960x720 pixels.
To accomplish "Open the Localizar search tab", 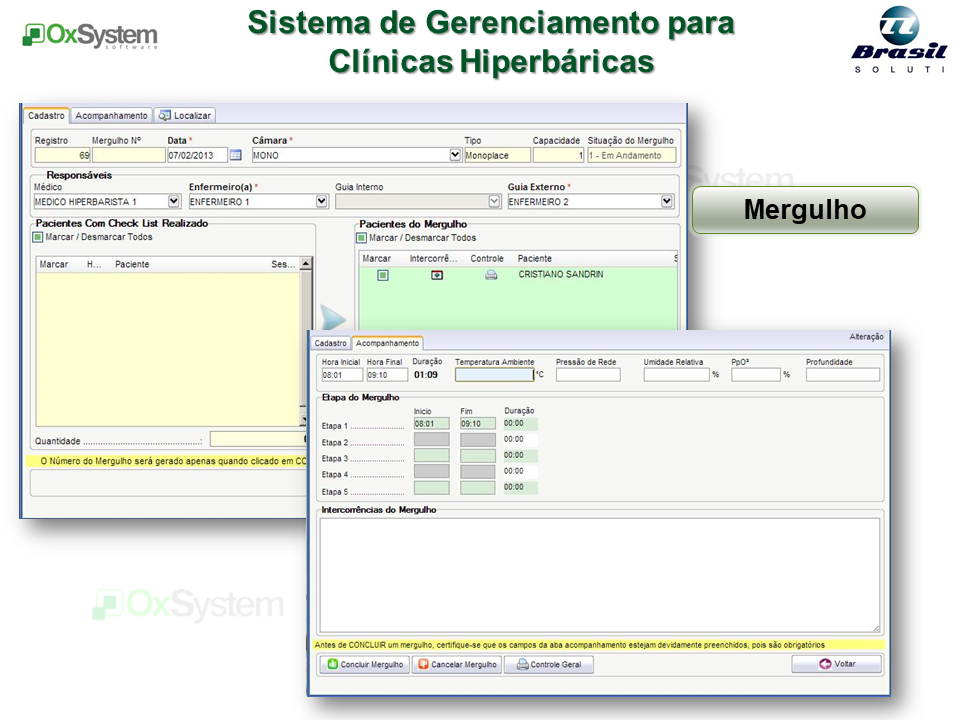I will coord(185,115).
